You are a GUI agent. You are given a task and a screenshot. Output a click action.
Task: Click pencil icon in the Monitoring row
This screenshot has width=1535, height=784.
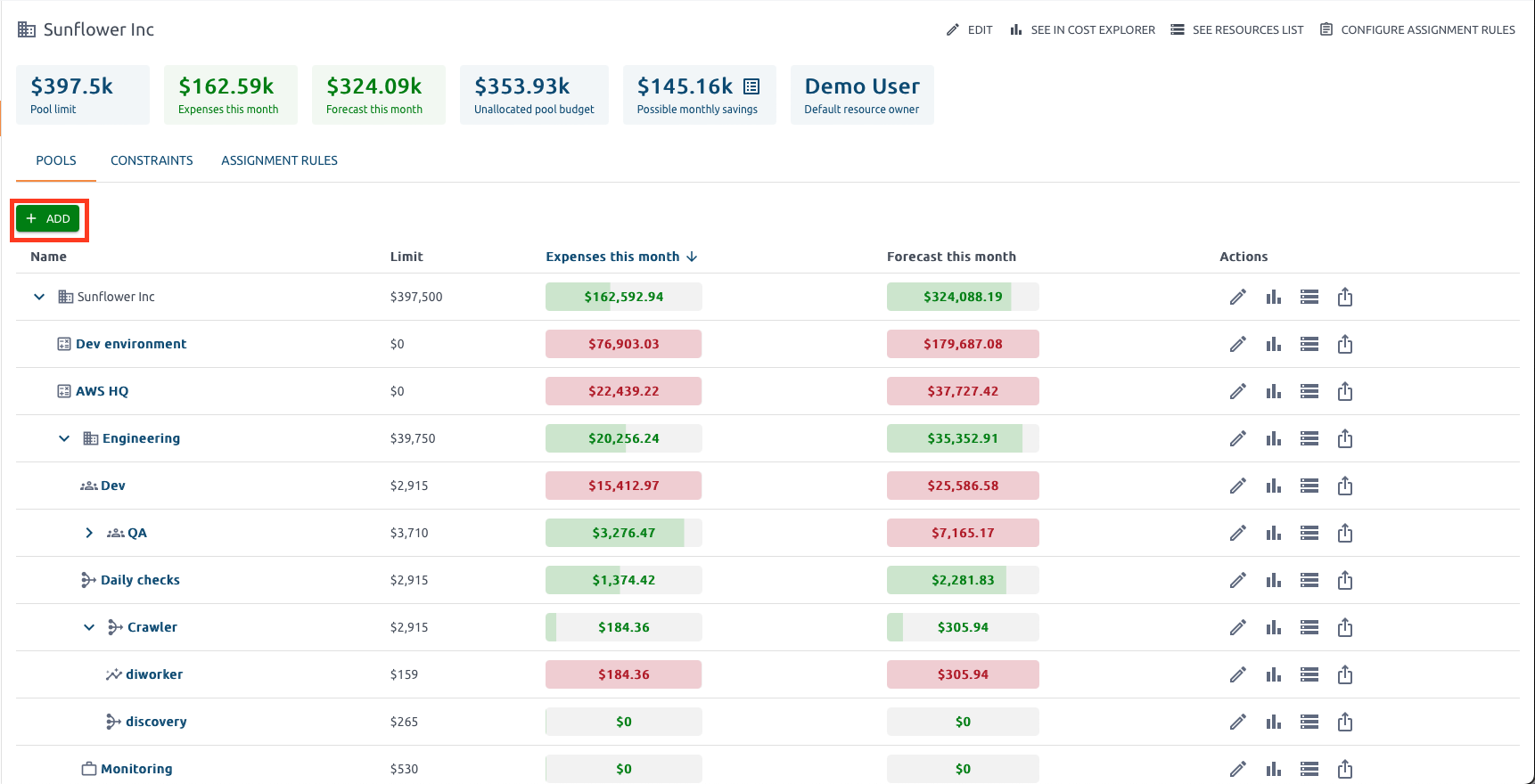click(1238, 769)
